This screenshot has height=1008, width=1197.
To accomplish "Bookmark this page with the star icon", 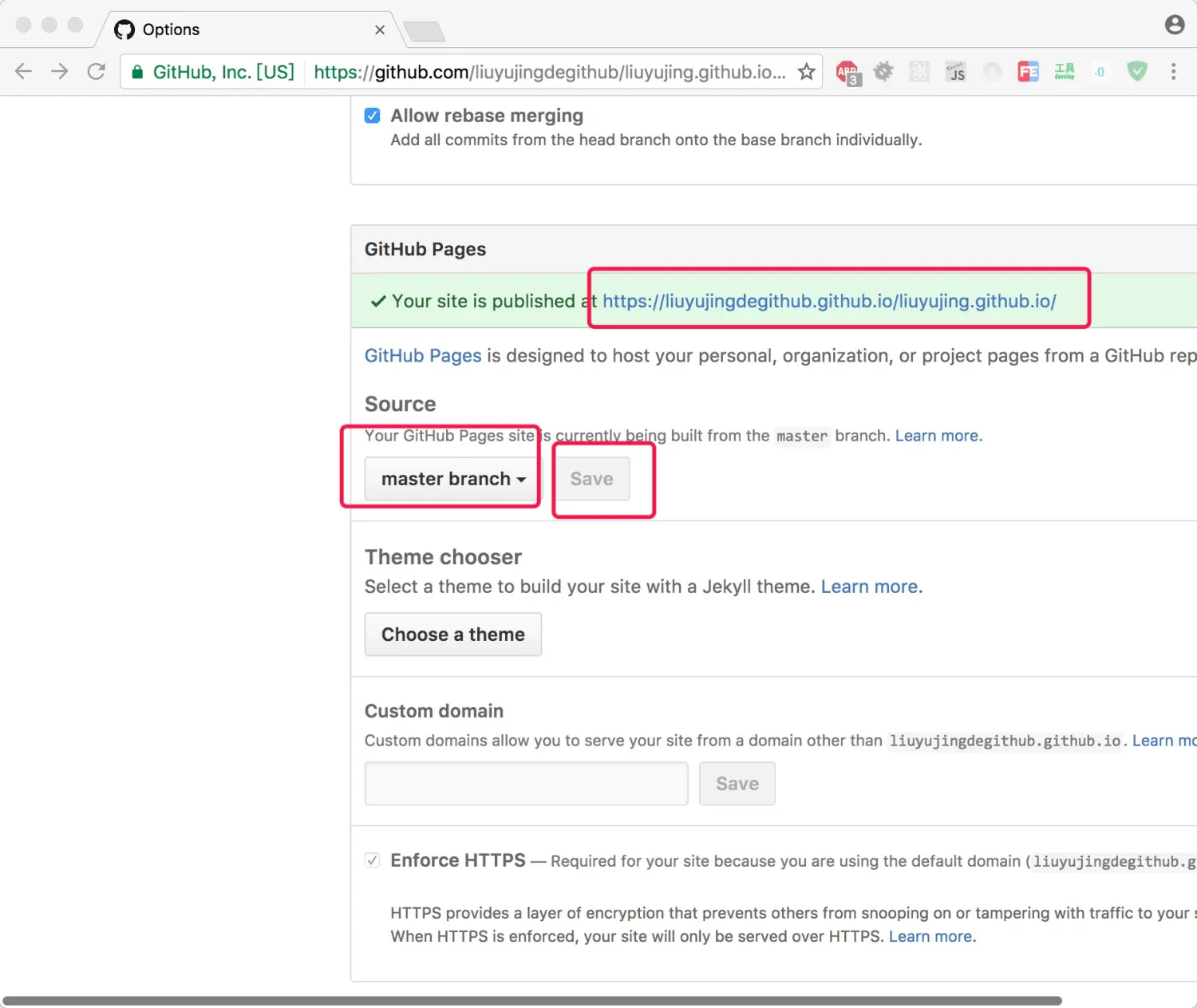I will [x=807, y=72].
